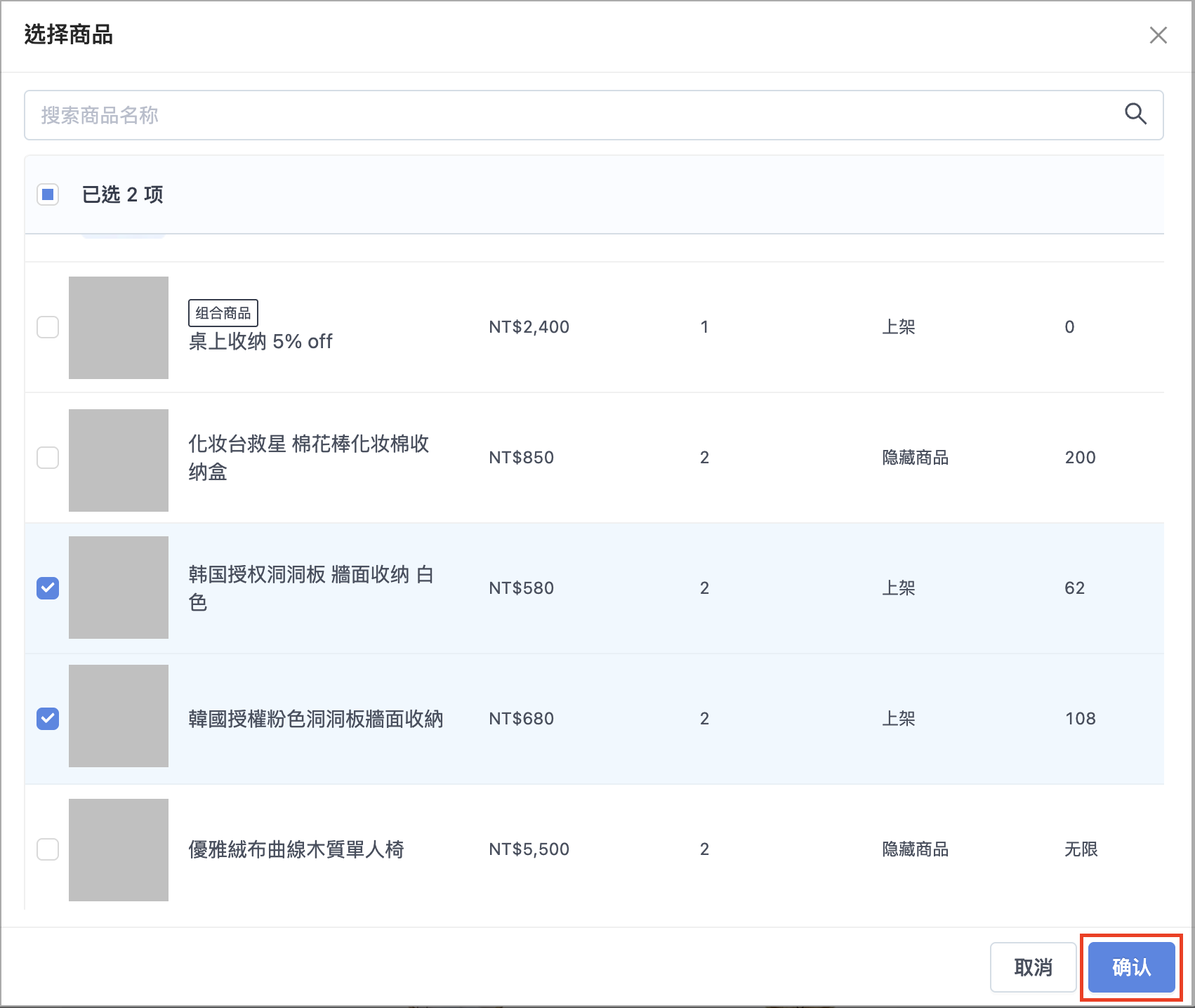Click the product name 優雅絨布曲線木質單人椅
The width and height of the screenshot is (1195, 1008).
click(296, 849)
